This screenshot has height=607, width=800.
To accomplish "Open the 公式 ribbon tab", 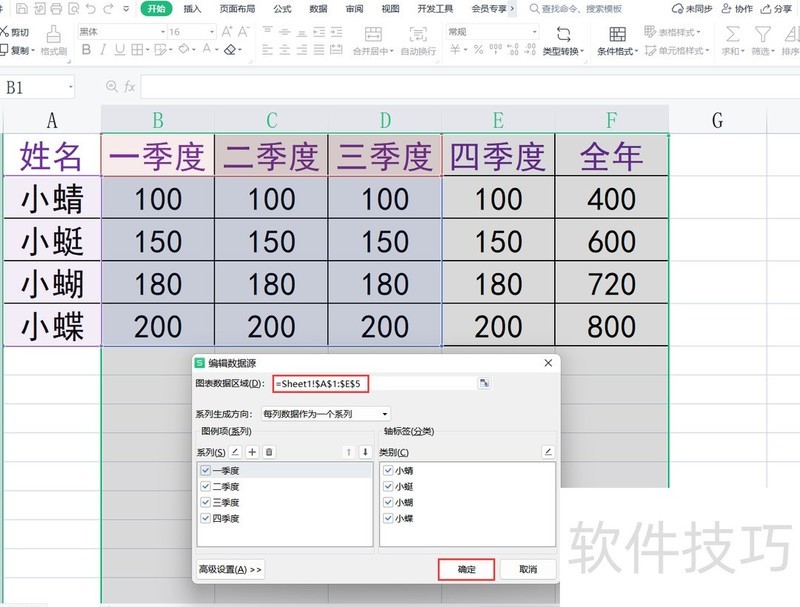I will tap(282, 9).
